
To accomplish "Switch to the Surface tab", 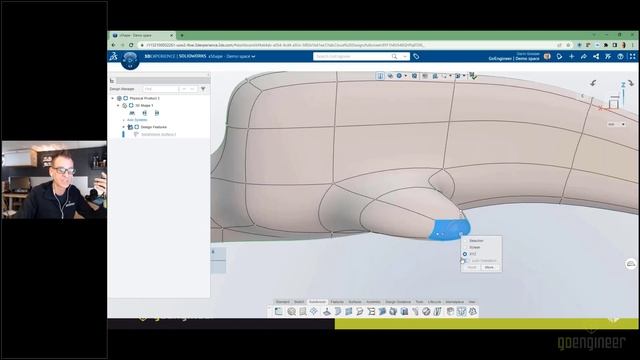I will point(355,302).
